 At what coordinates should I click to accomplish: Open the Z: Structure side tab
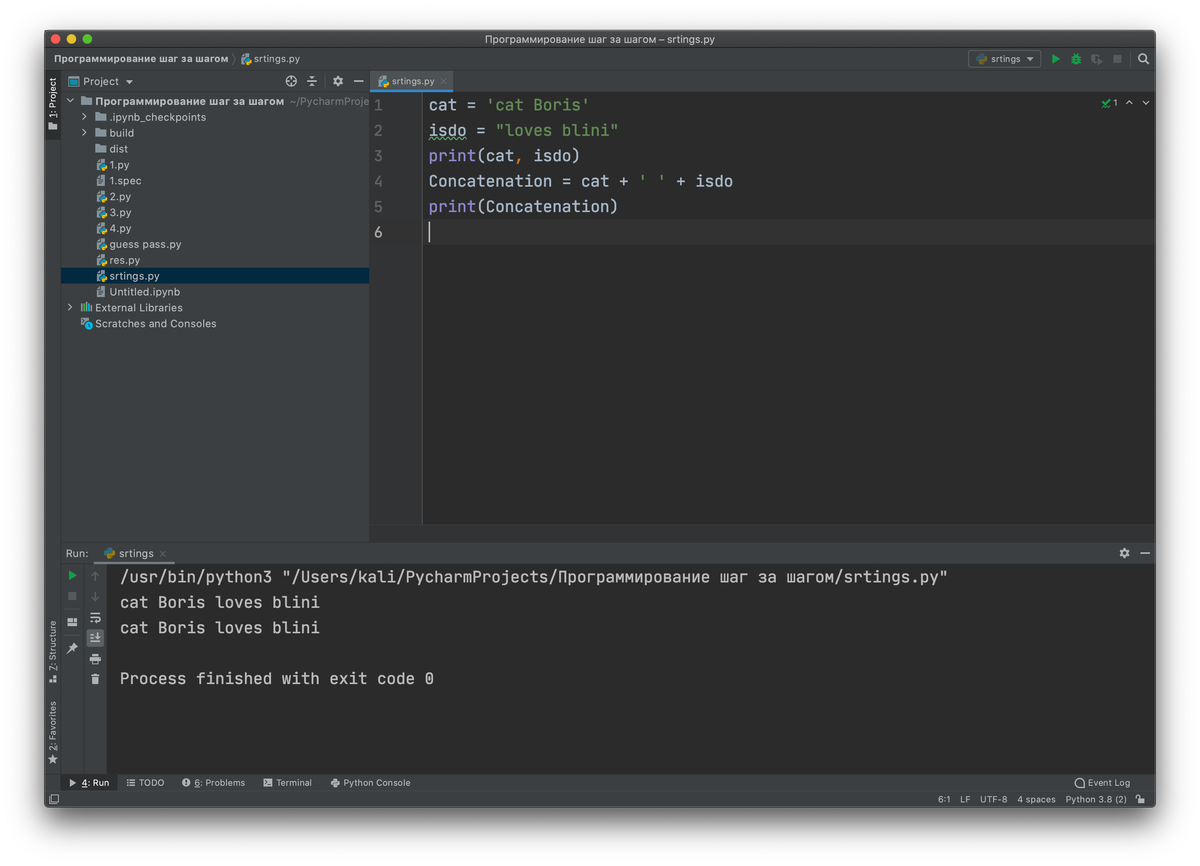[x=53, y=652]
